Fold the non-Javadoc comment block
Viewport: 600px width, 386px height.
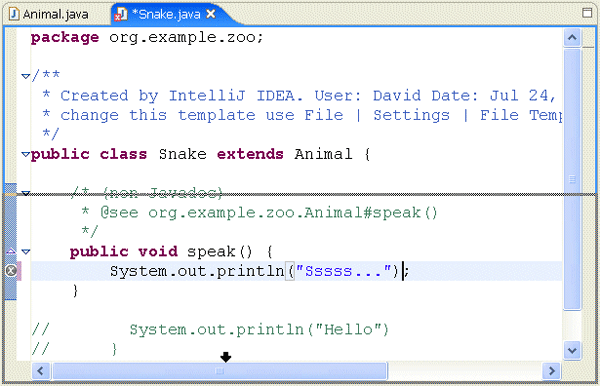tap(26, 193)
